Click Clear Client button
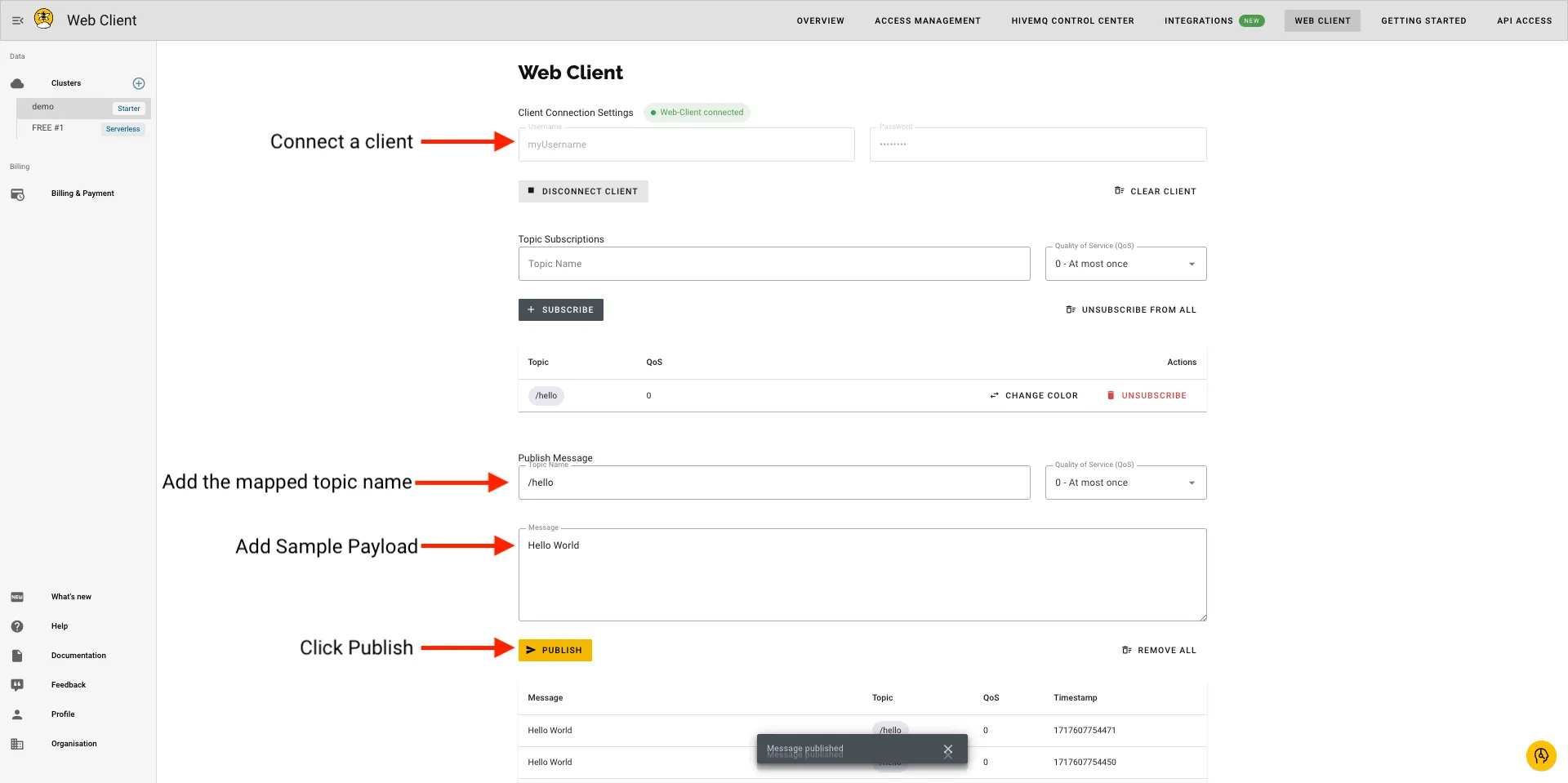The height and width of the screenshot is (783, 1568). click(1155, 191)
